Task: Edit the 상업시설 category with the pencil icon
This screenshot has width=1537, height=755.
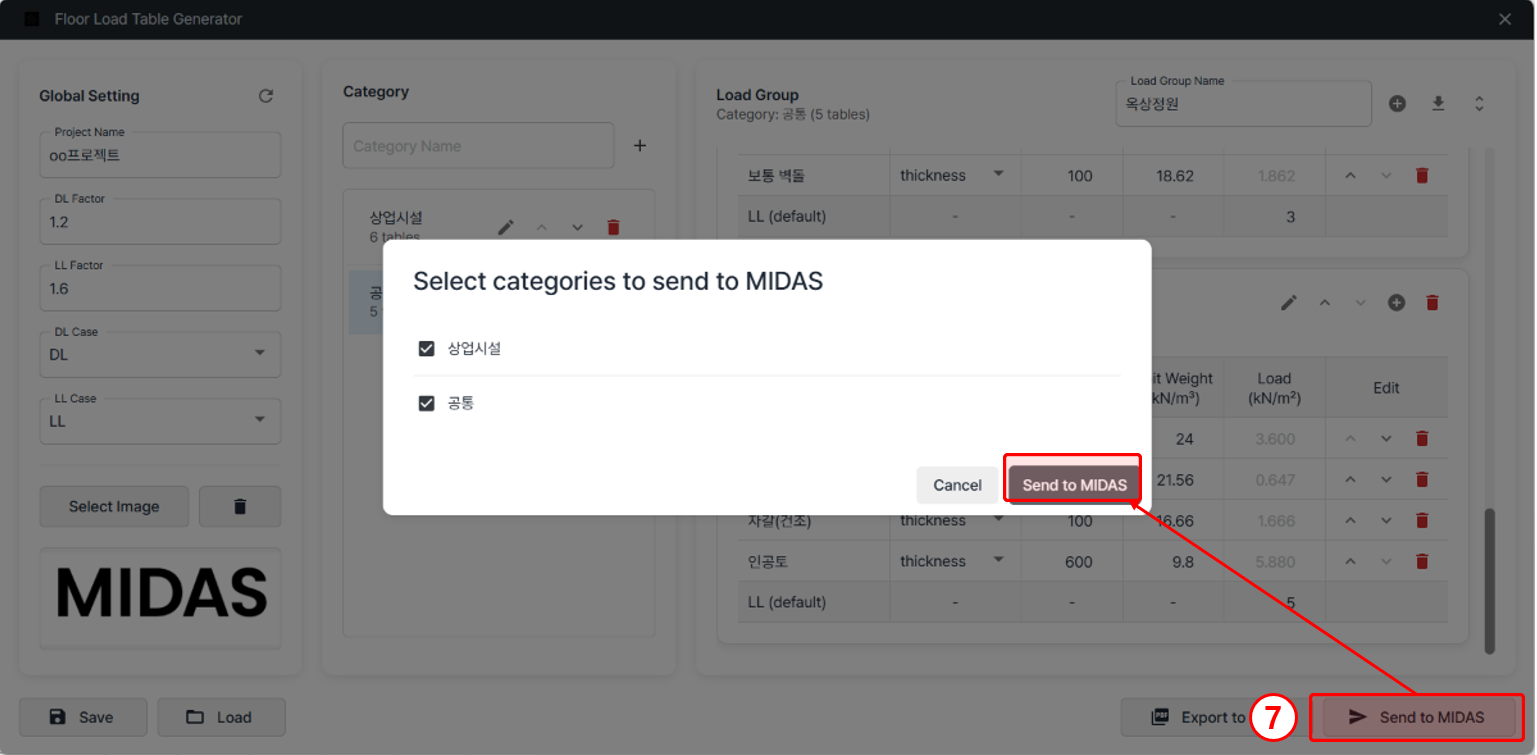Action: 506,227
